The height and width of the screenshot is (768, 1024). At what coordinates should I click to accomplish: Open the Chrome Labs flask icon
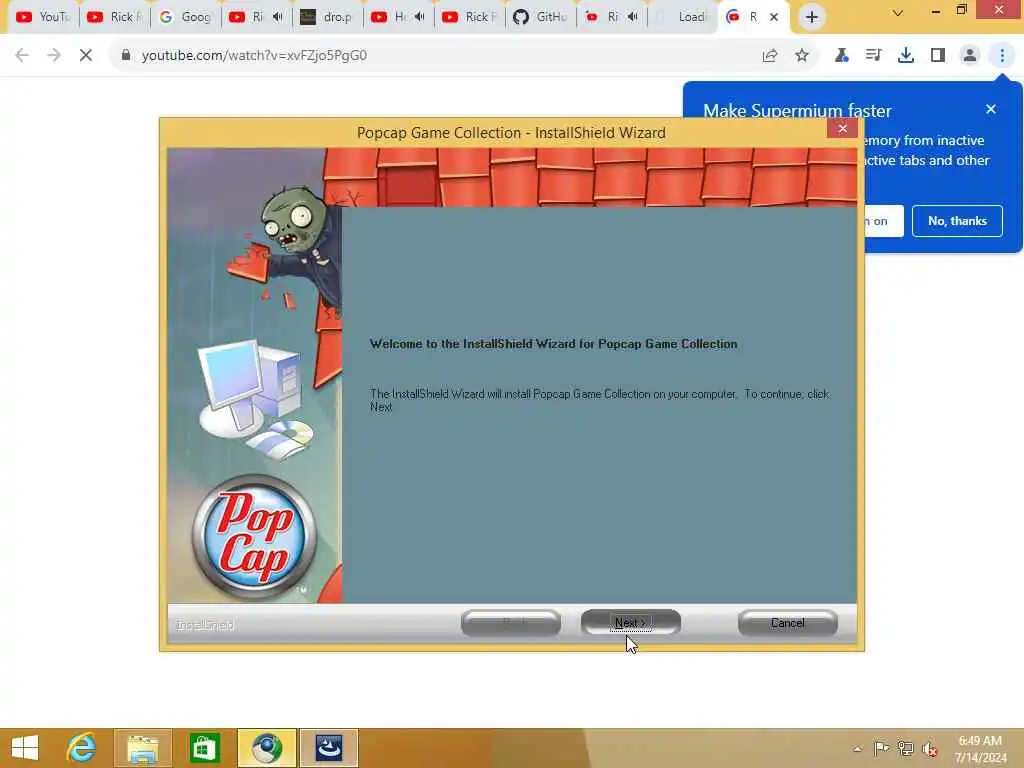[x=842, y=56]
